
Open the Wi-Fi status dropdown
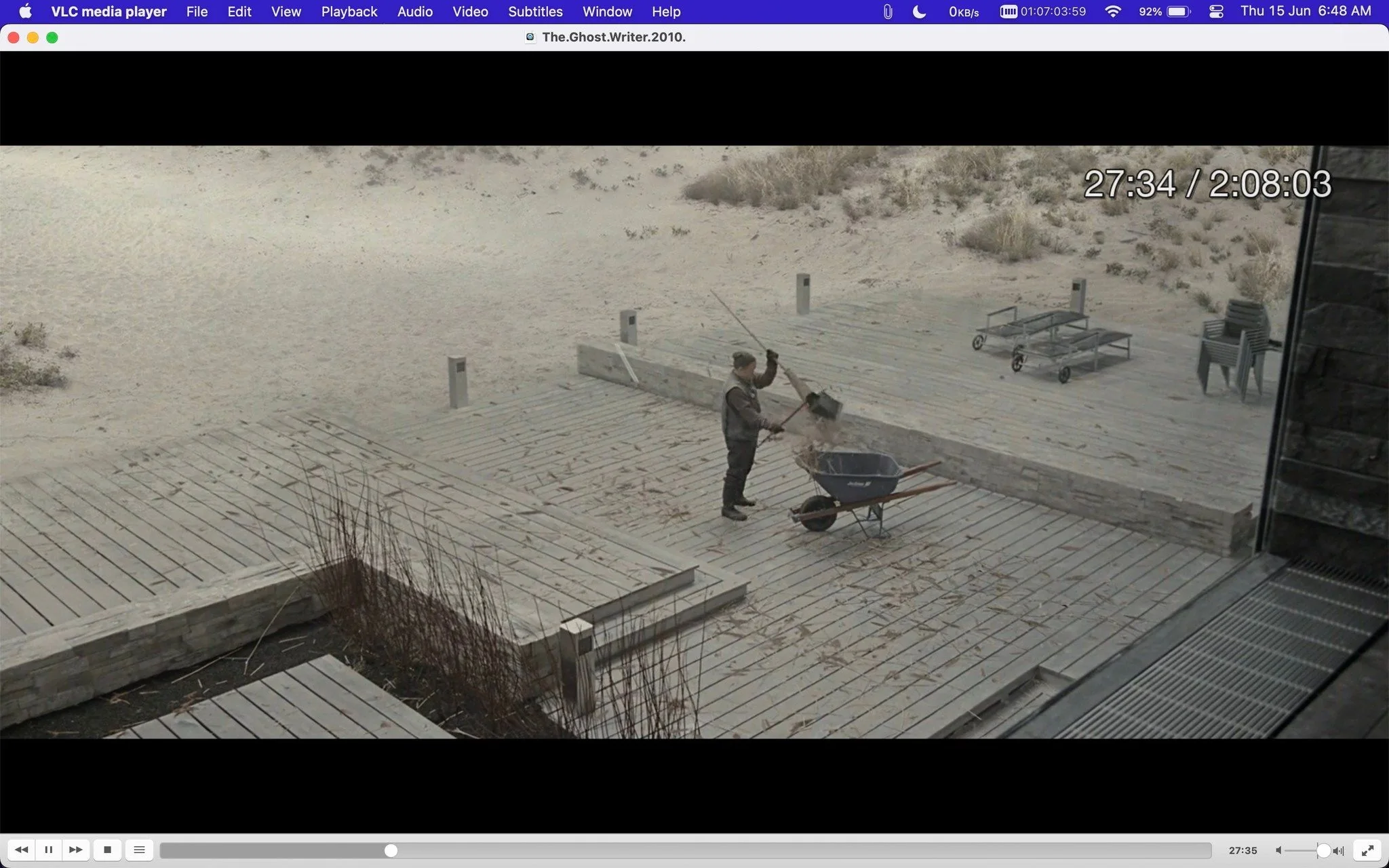(1112, 12)
